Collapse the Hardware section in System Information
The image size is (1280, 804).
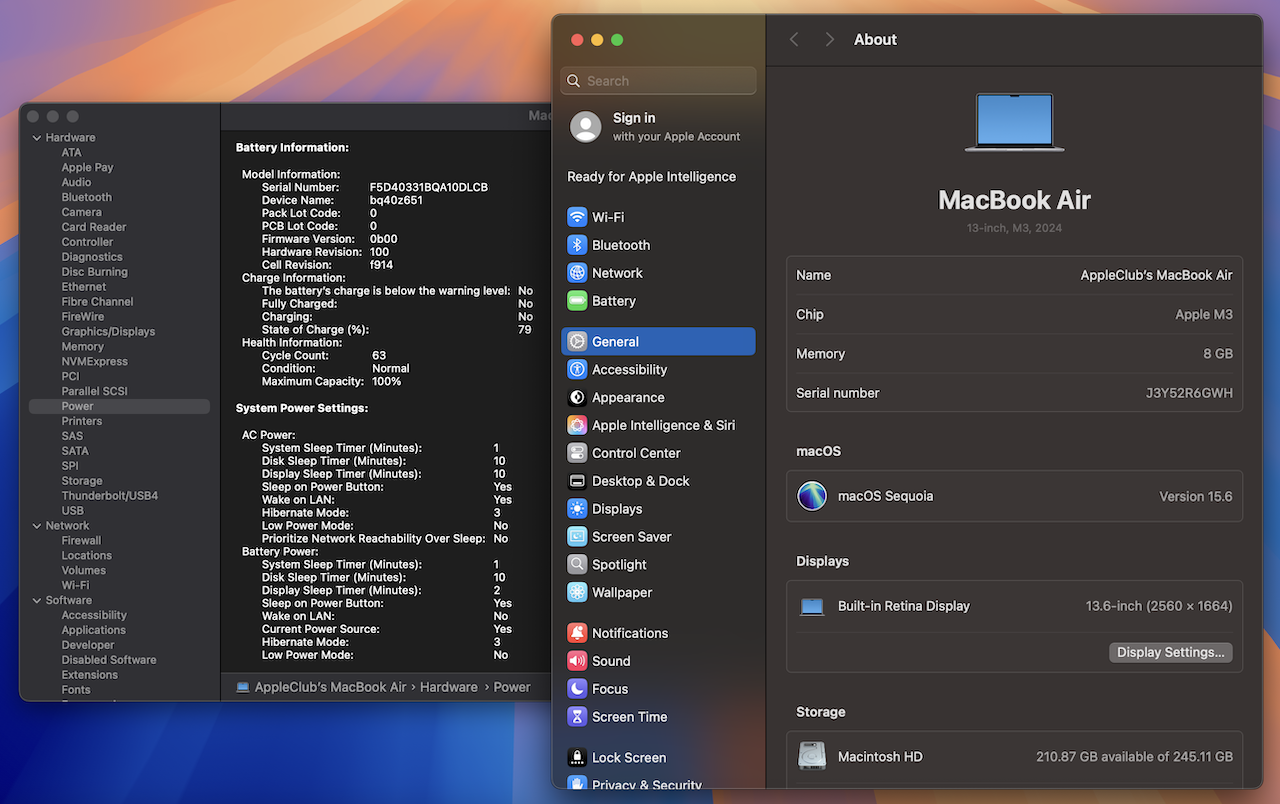tap(37, 138)
